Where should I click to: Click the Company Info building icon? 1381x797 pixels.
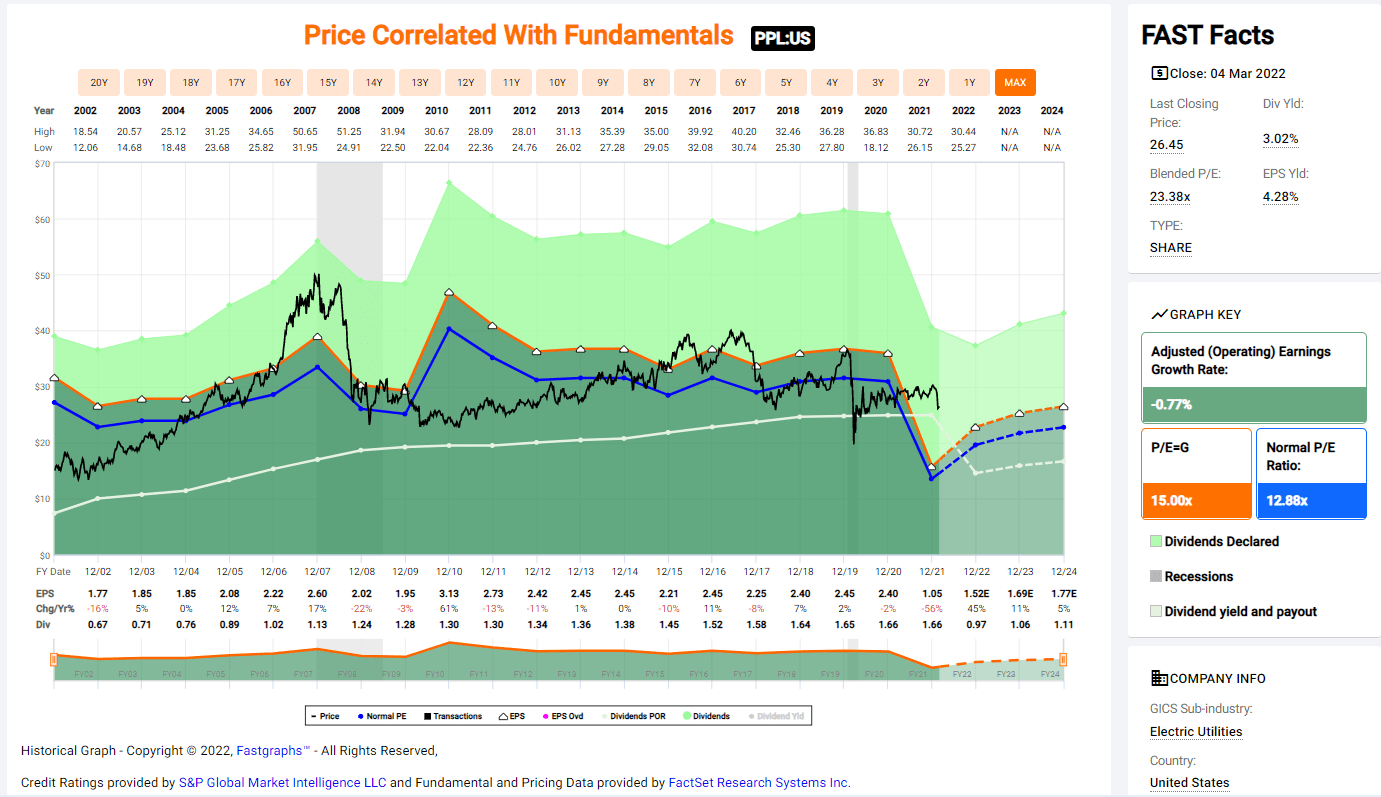1160,678
